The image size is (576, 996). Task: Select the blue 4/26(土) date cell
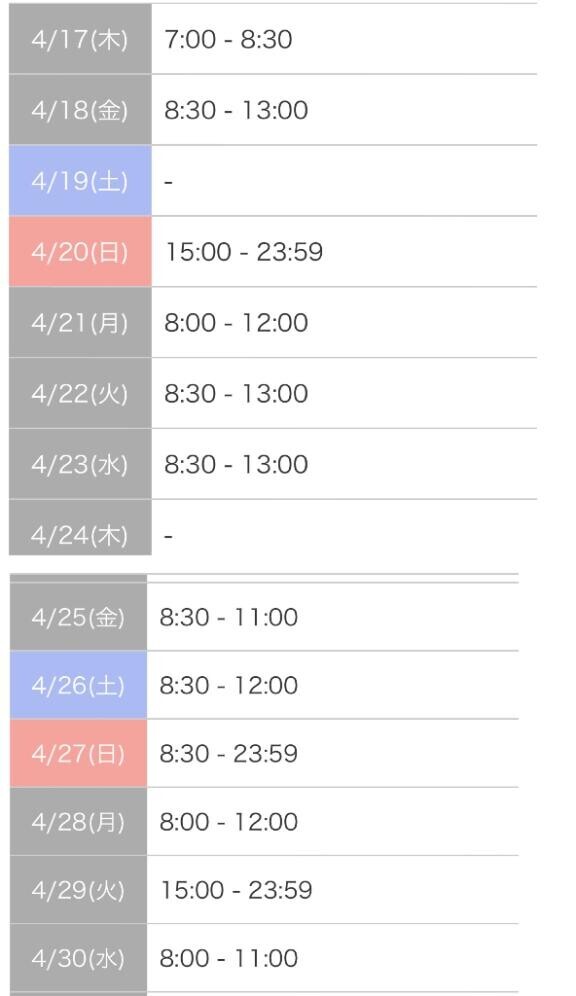click(x=78, y=685)
